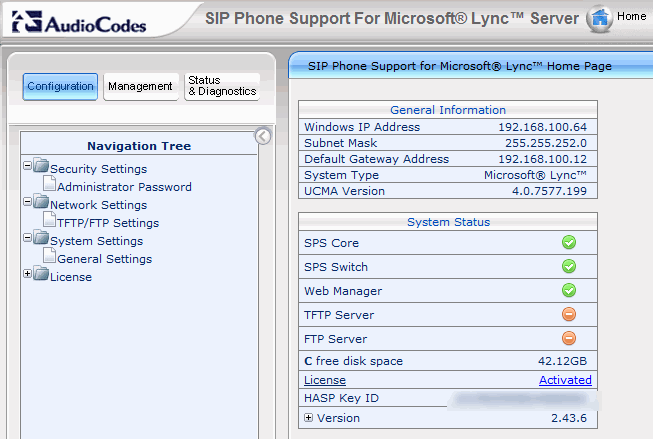Go to the Home link text
Viewport: 653px width, 439px height.
(632, 17)
